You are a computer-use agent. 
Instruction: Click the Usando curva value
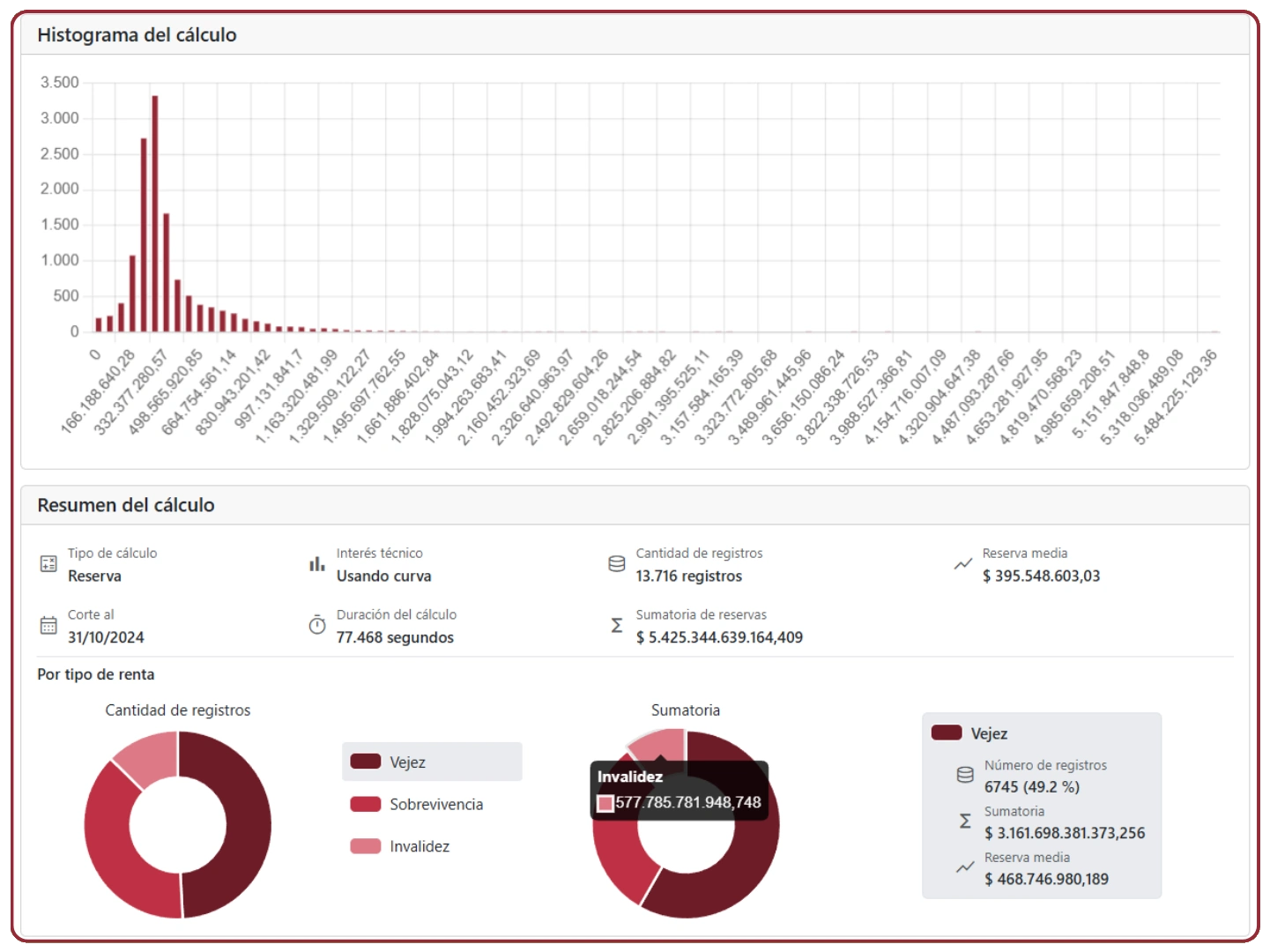tap(384, 576)
